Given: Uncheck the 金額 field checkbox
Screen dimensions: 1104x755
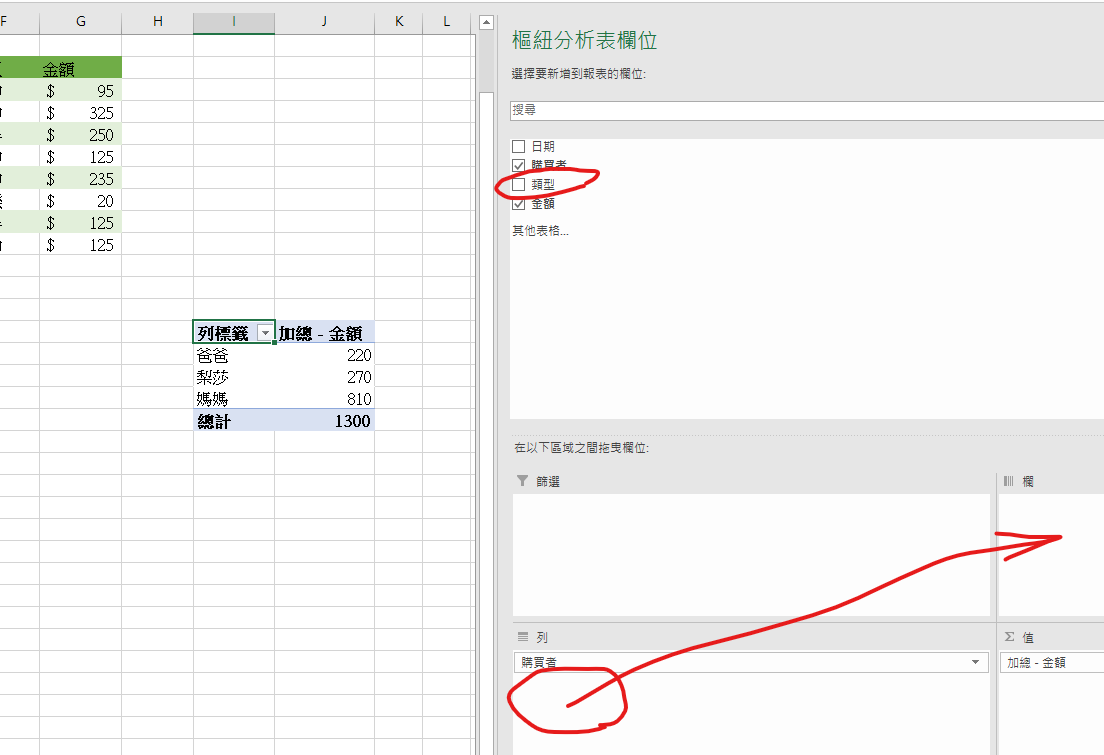Looking at the screenshot, I should [518, 203].
